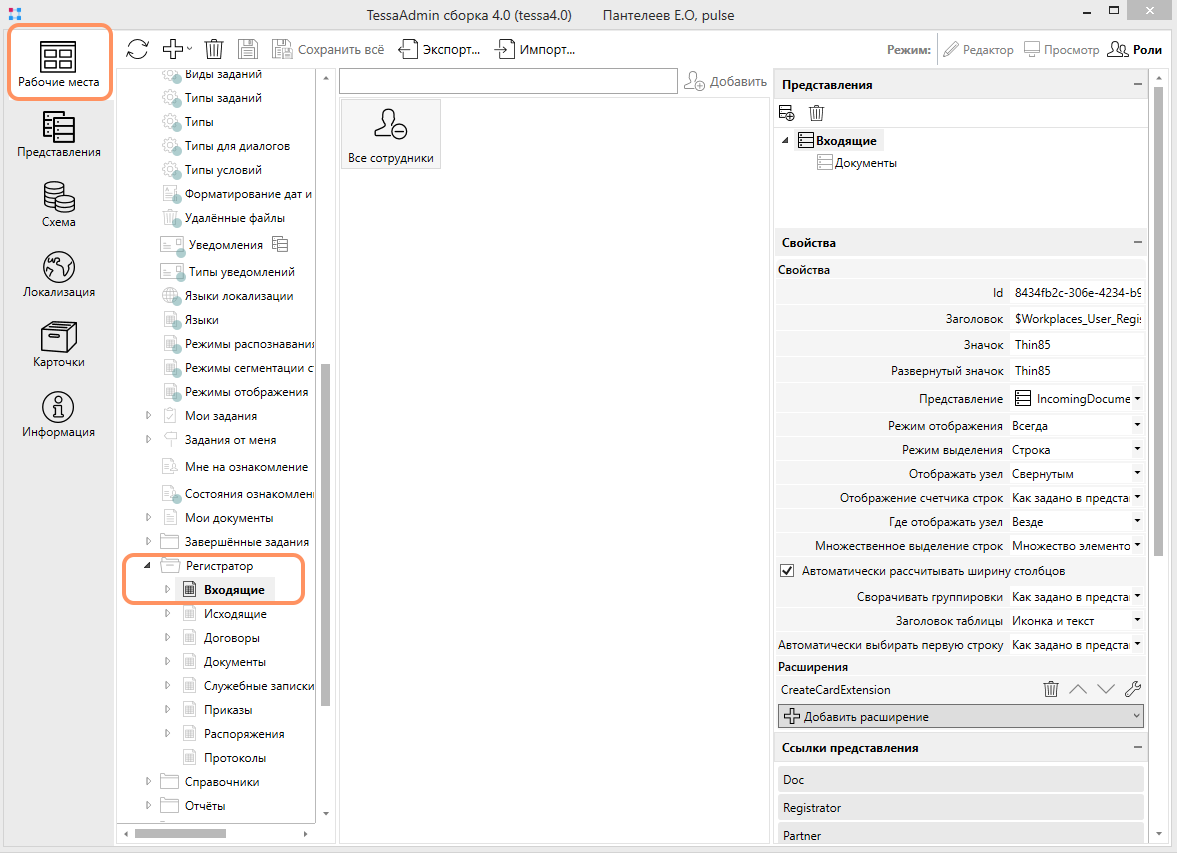
Task: Open the Карточки section in the sidebar
Action: (x=58, y=345)
